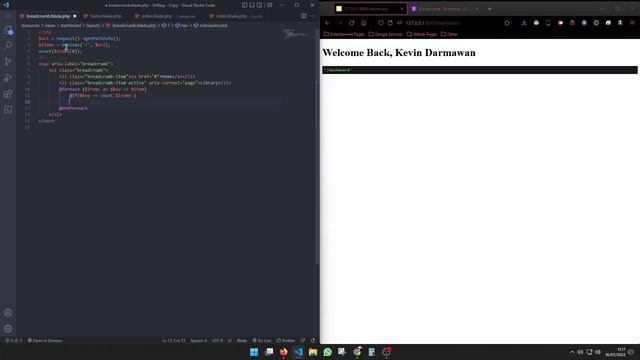Click the @foreach ($items as ...) line

[102, 89]
